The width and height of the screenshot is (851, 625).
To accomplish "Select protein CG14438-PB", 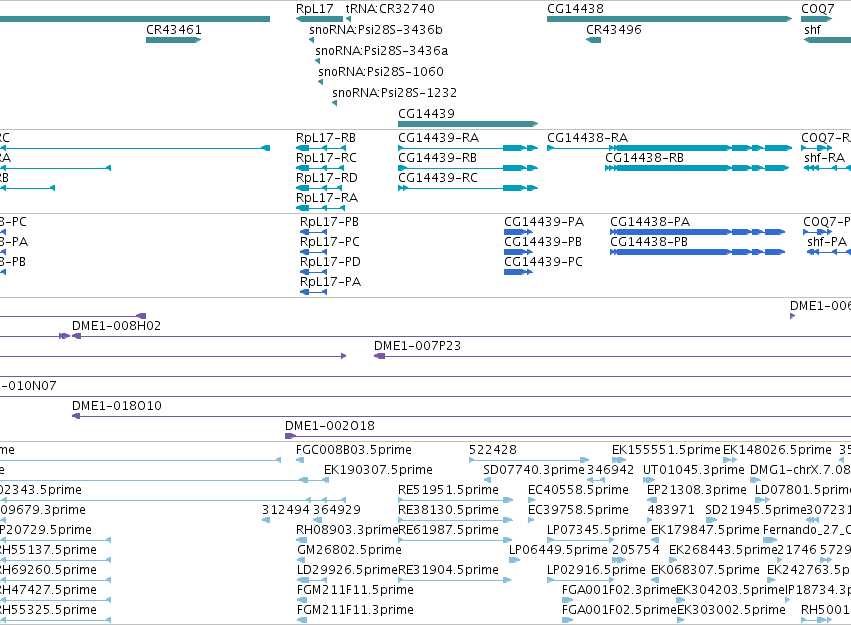I will click(649, 242).
